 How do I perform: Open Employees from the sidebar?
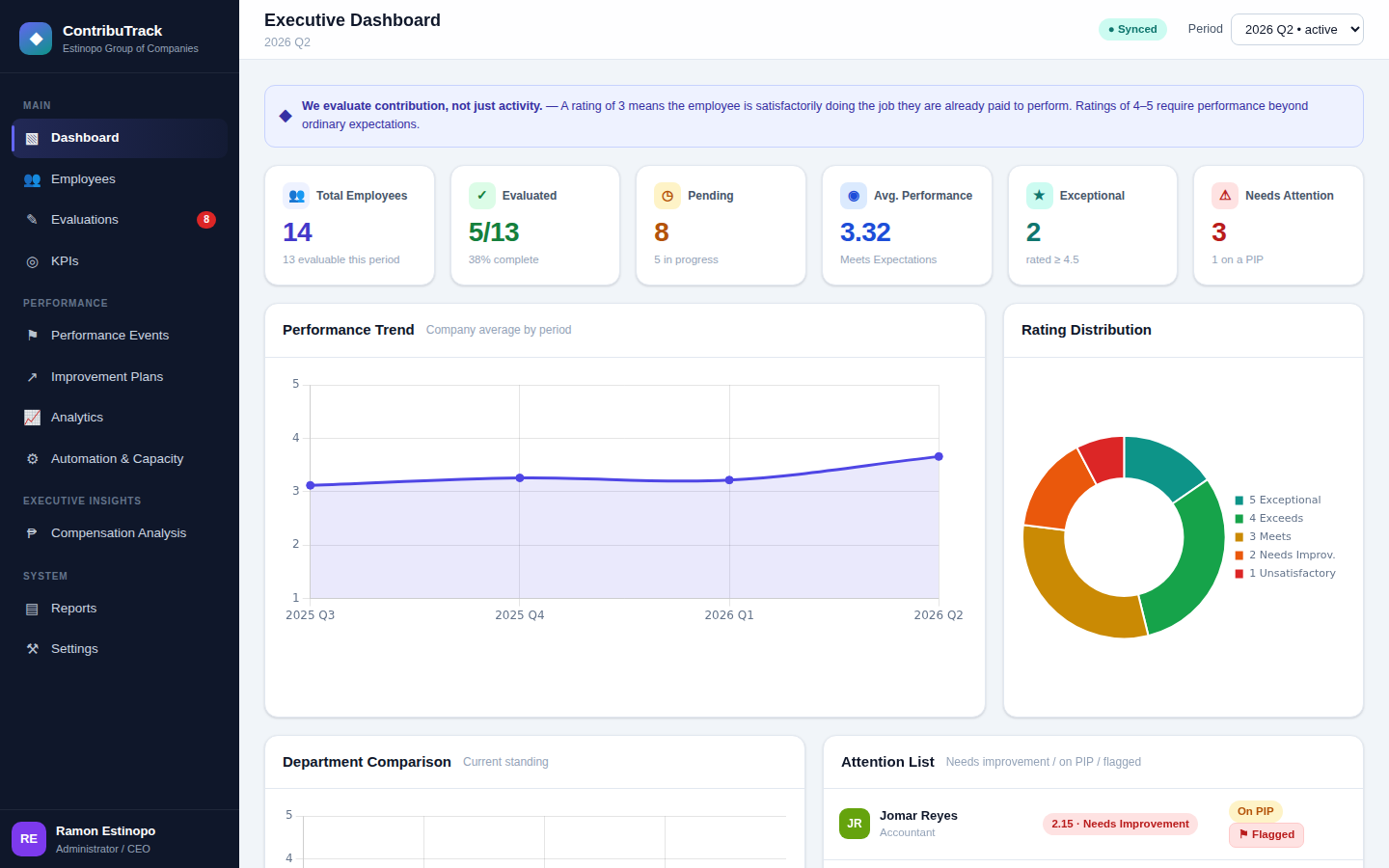120,179
